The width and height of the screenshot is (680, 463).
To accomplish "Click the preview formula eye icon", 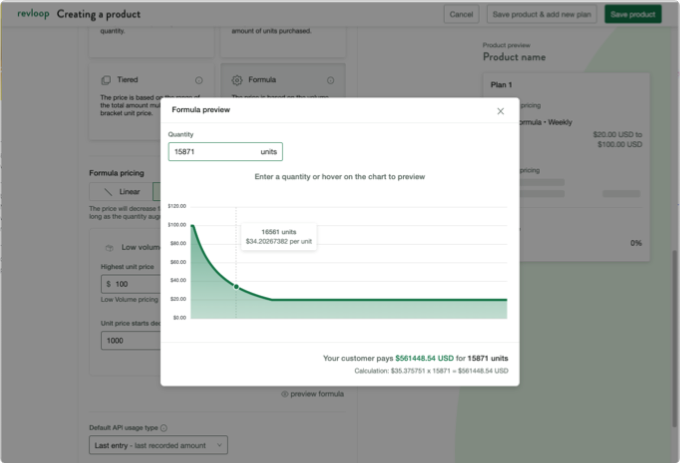I will (x=284, y=394).
